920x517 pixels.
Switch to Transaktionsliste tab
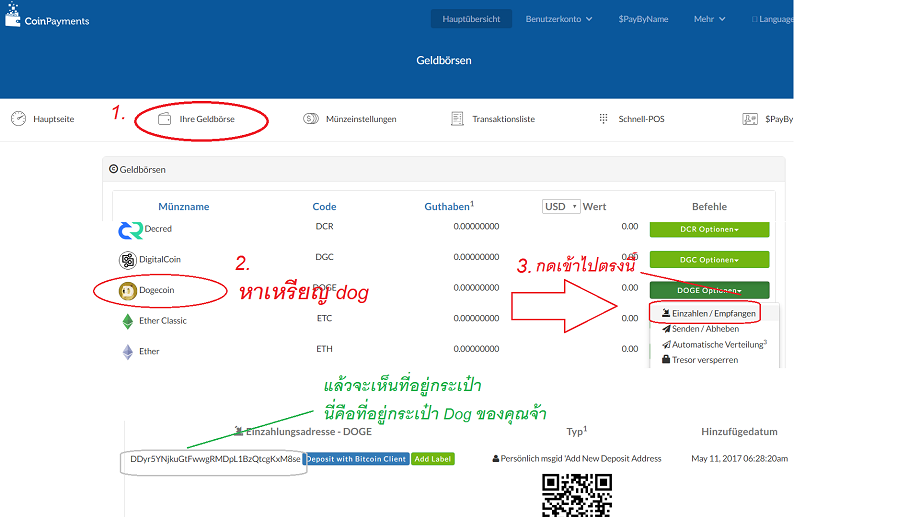coord(493,119)
